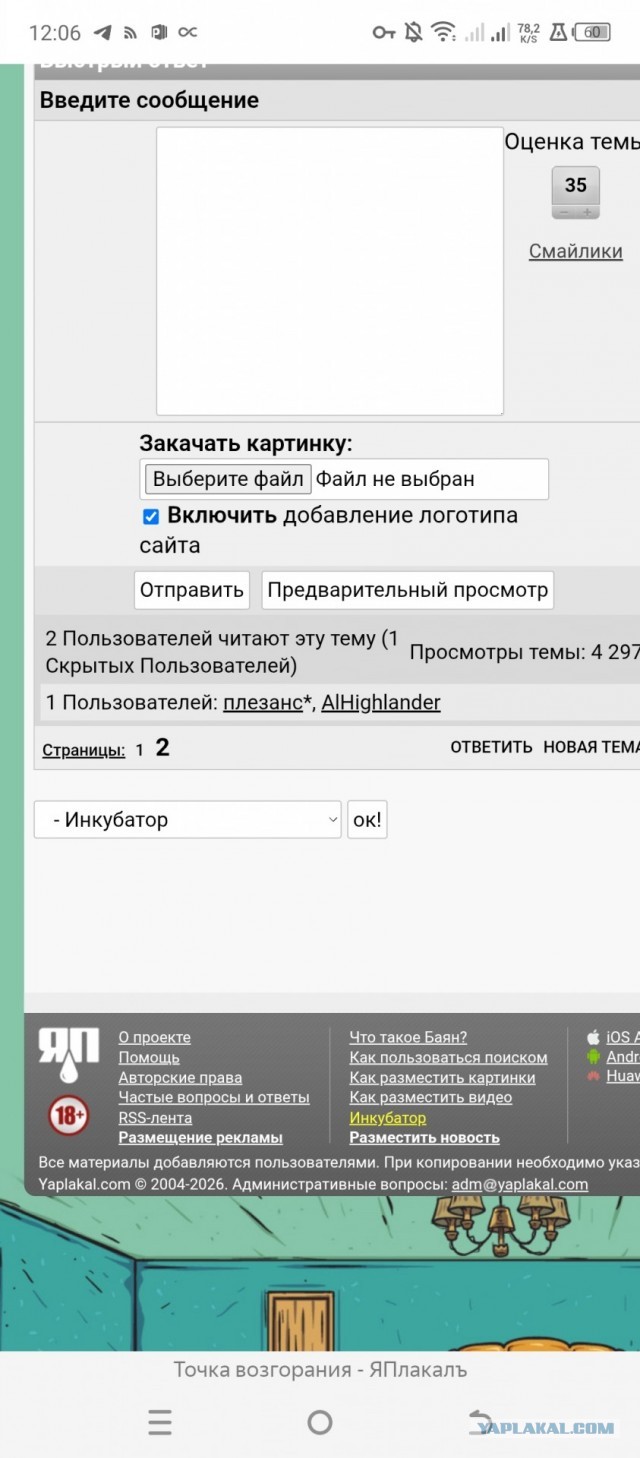Screen dimensions: 640x1458
Task: Open the Смайлики link
Action: [576, 251]
